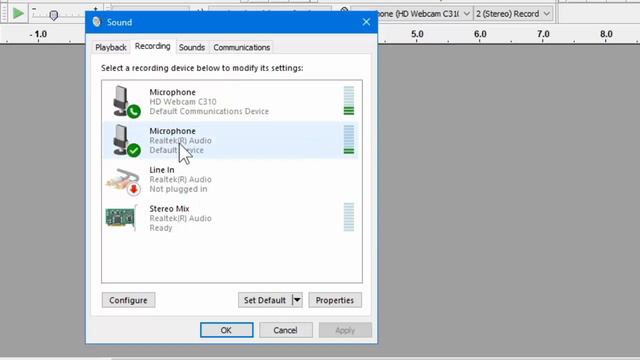
Task: Click 'Default Communications Device' text
Action: tap(209, 111)
